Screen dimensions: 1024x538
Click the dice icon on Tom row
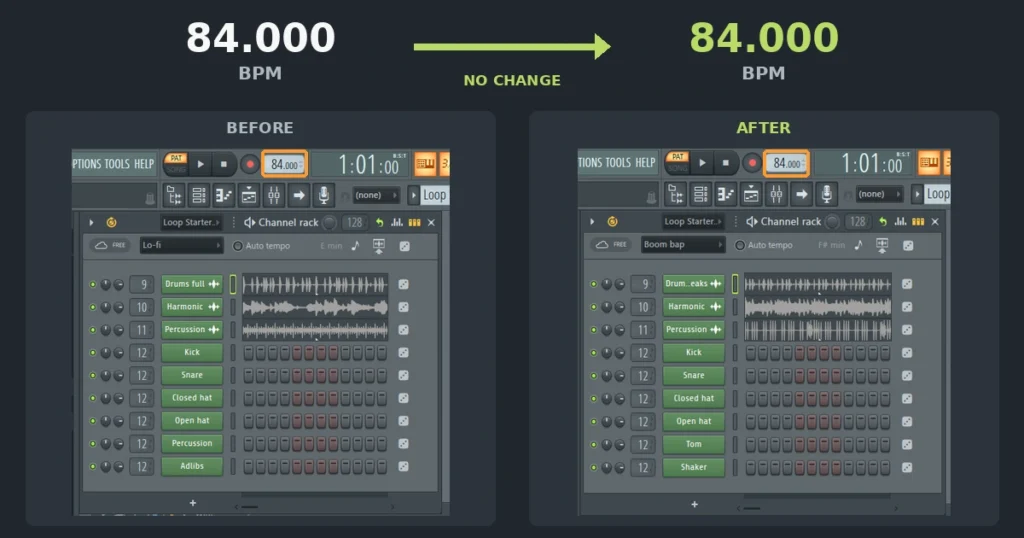pyautogui.click(x=907, y=445)
